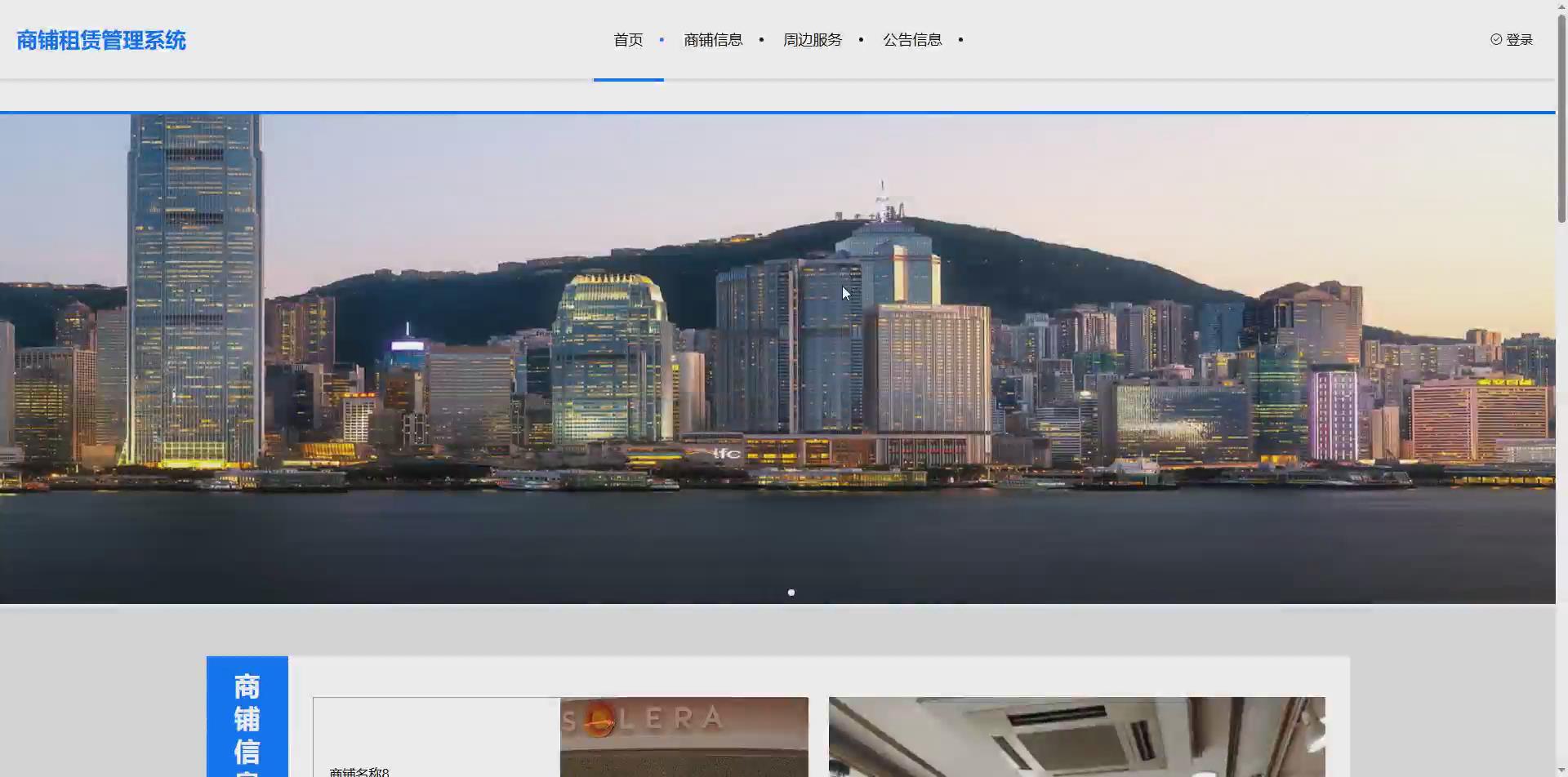Open the 周边服务 navigation menu
Screen dimensions: 1568x777
pos(812,39)
